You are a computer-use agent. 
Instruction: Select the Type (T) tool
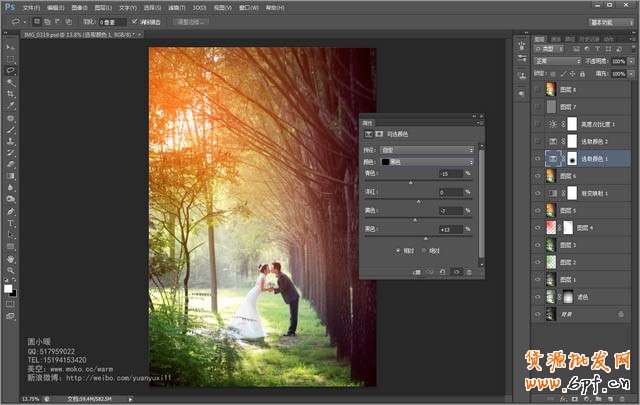[x=10, y=223]
